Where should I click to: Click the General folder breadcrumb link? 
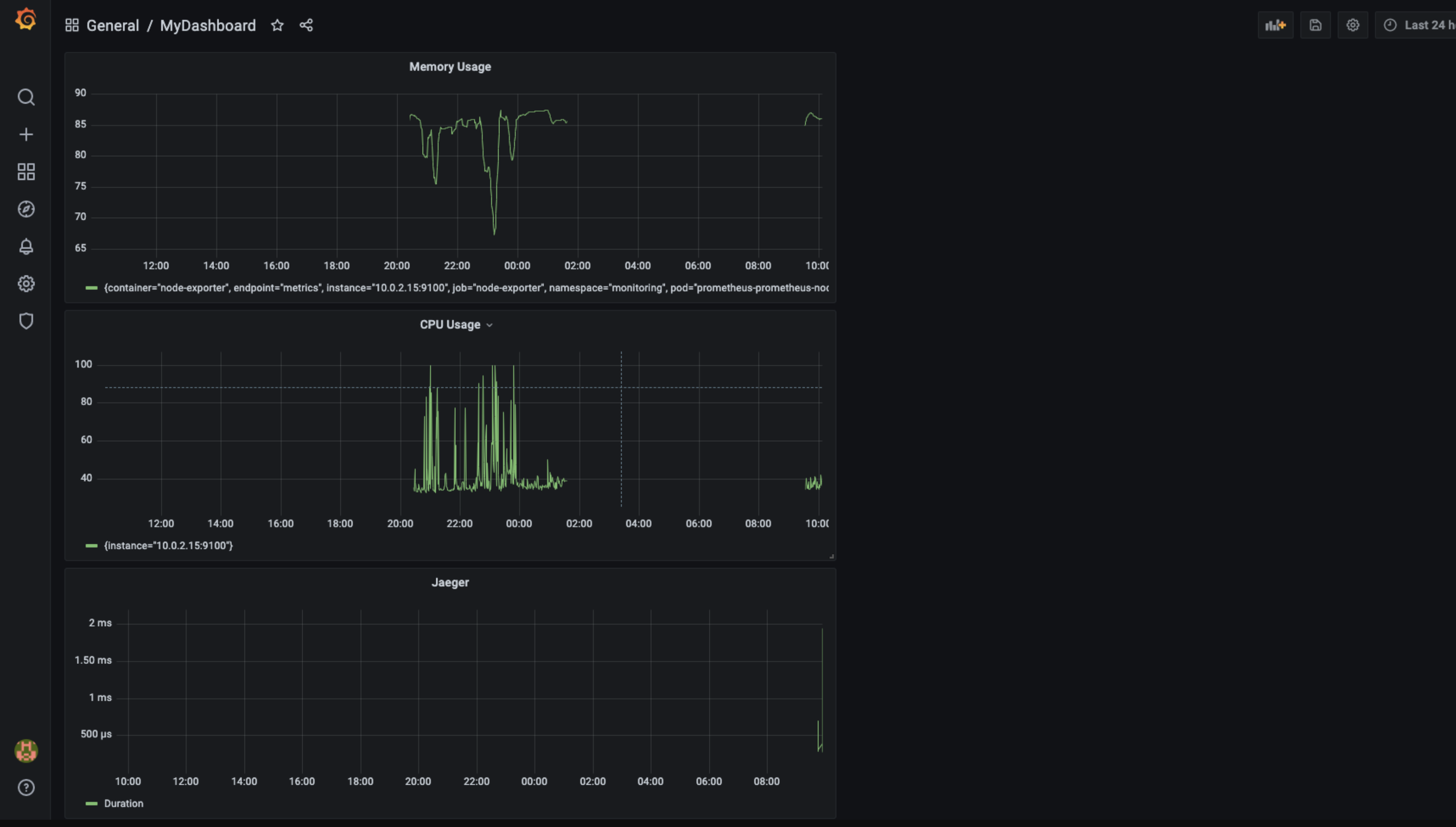point(112,25)
